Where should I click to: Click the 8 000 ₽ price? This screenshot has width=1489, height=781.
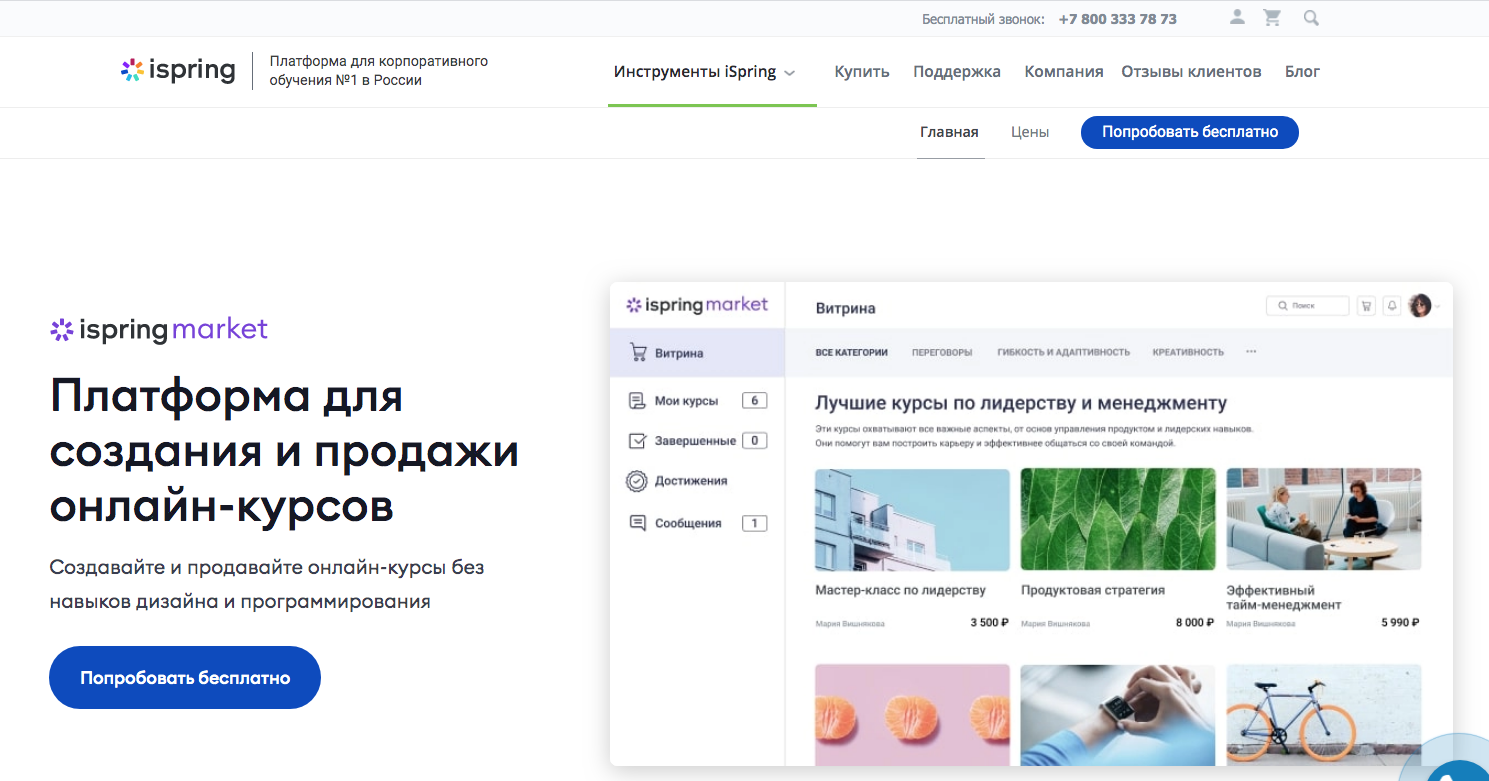(x=1195, y=622)
